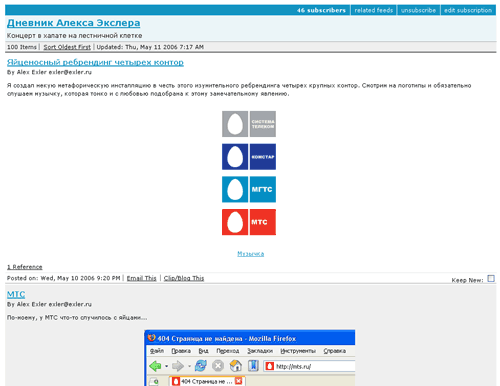Open the back button history dropdown arrow
Image resolution: width=500 pixels, height=386 pixels.
click(166, 366)
